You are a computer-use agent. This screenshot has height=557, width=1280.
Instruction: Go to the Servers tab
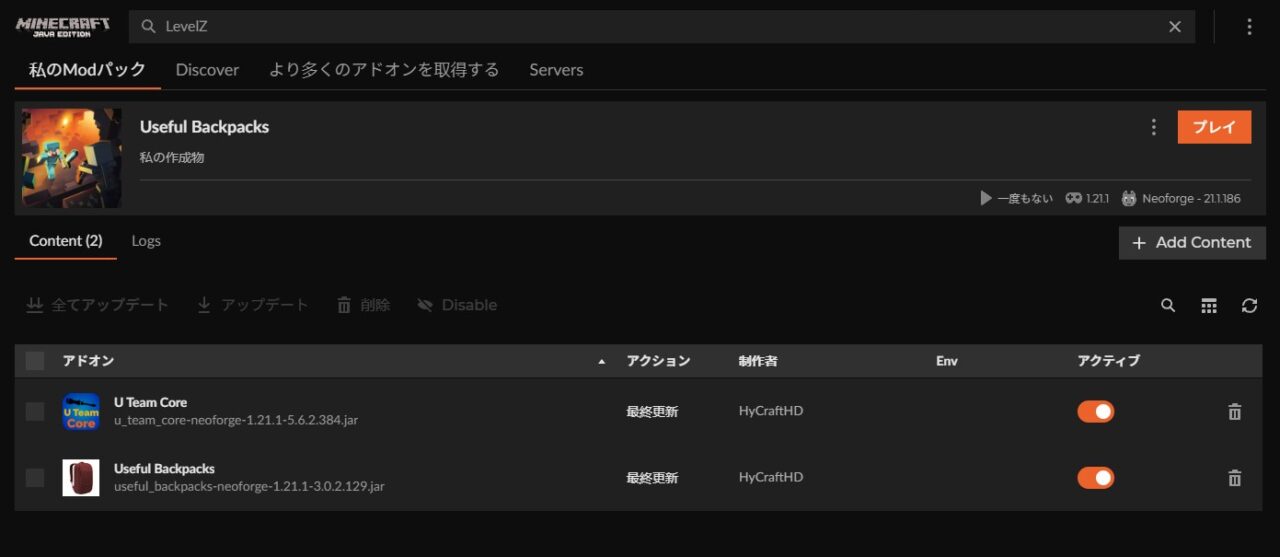(x=556, y=70)
